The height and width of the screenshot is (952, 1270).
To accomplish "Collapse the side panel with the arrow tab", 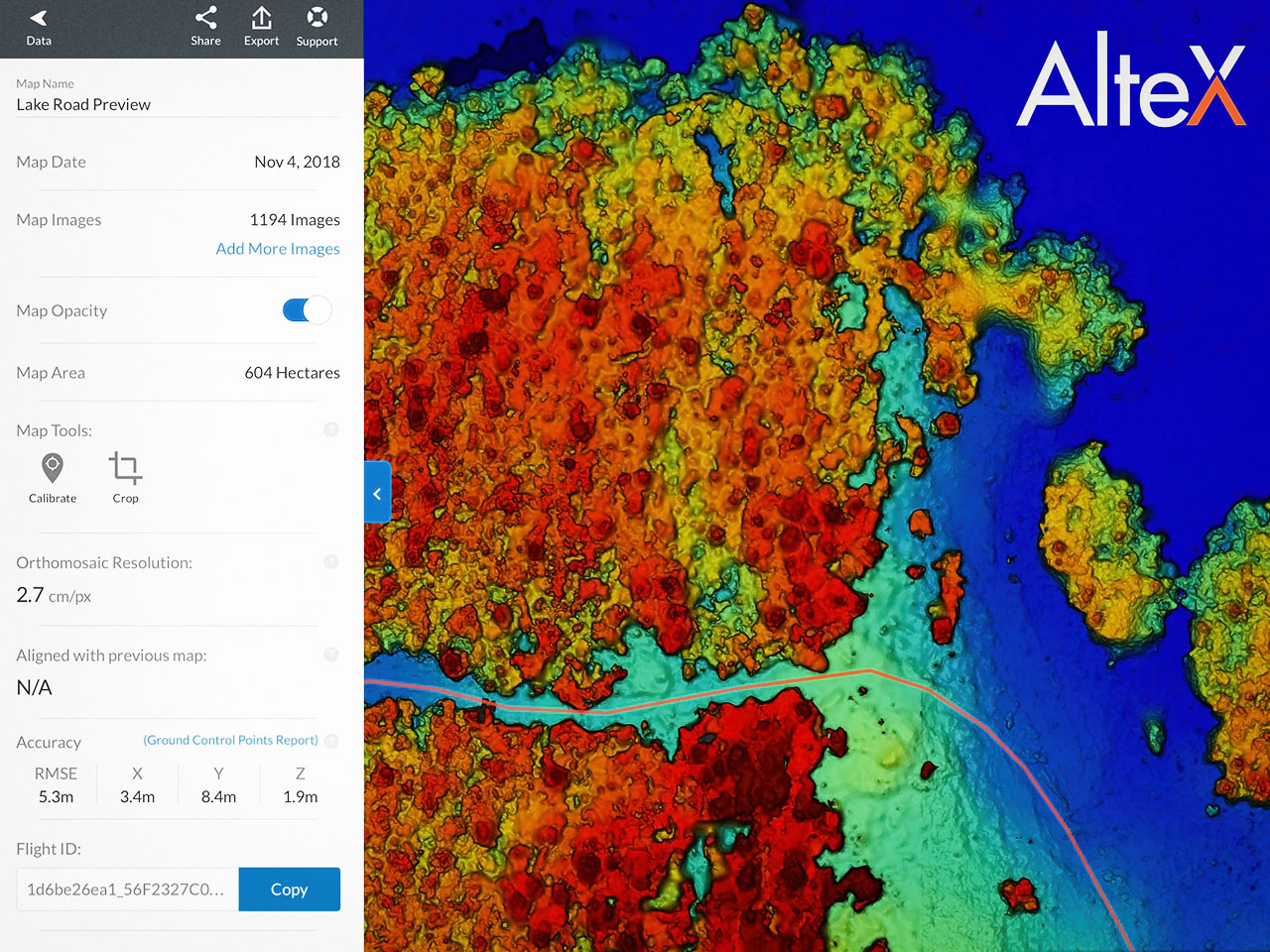I will pos(378,493).
